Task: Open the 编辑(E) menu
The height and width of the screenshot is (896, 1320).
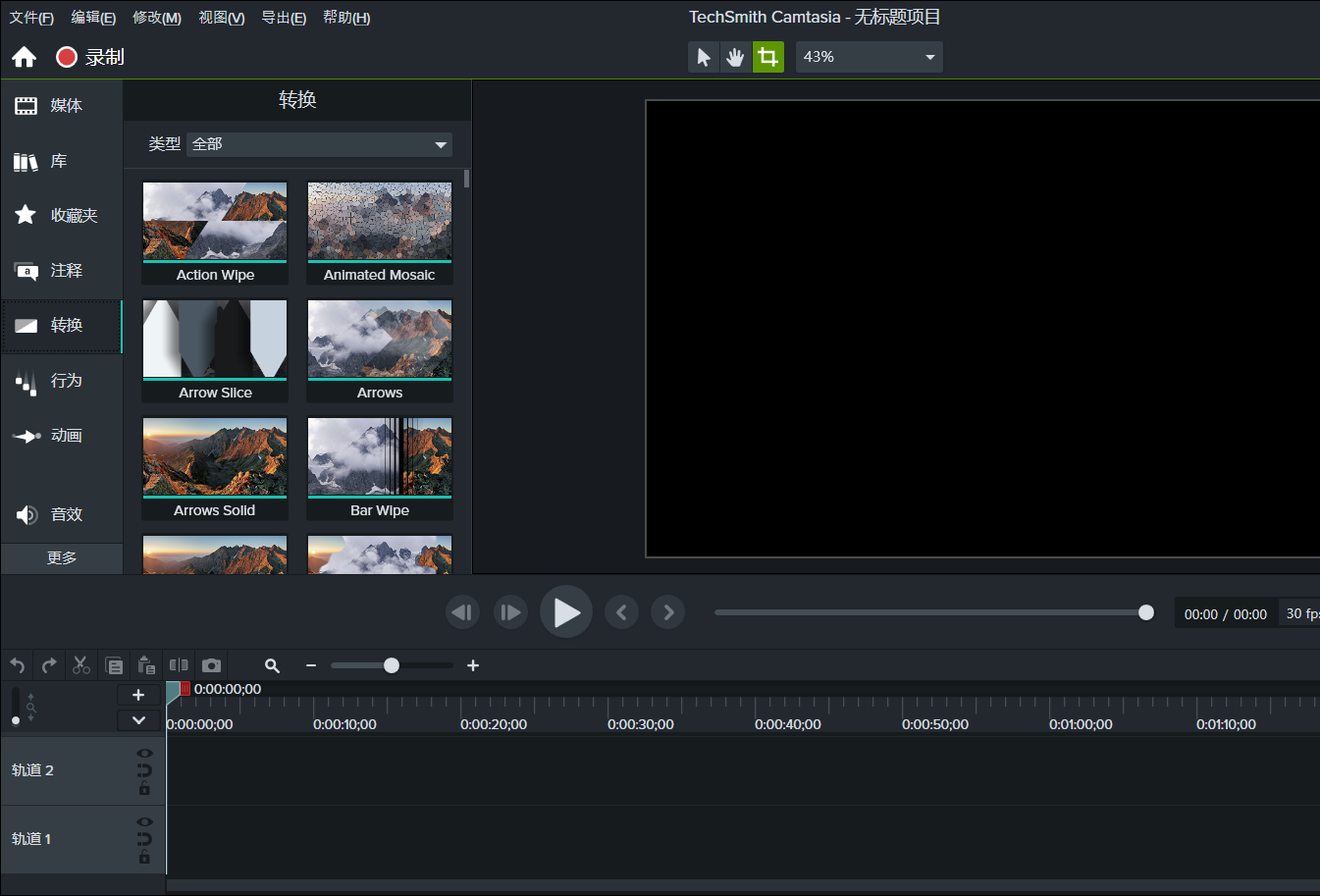Action: [93, 18]
